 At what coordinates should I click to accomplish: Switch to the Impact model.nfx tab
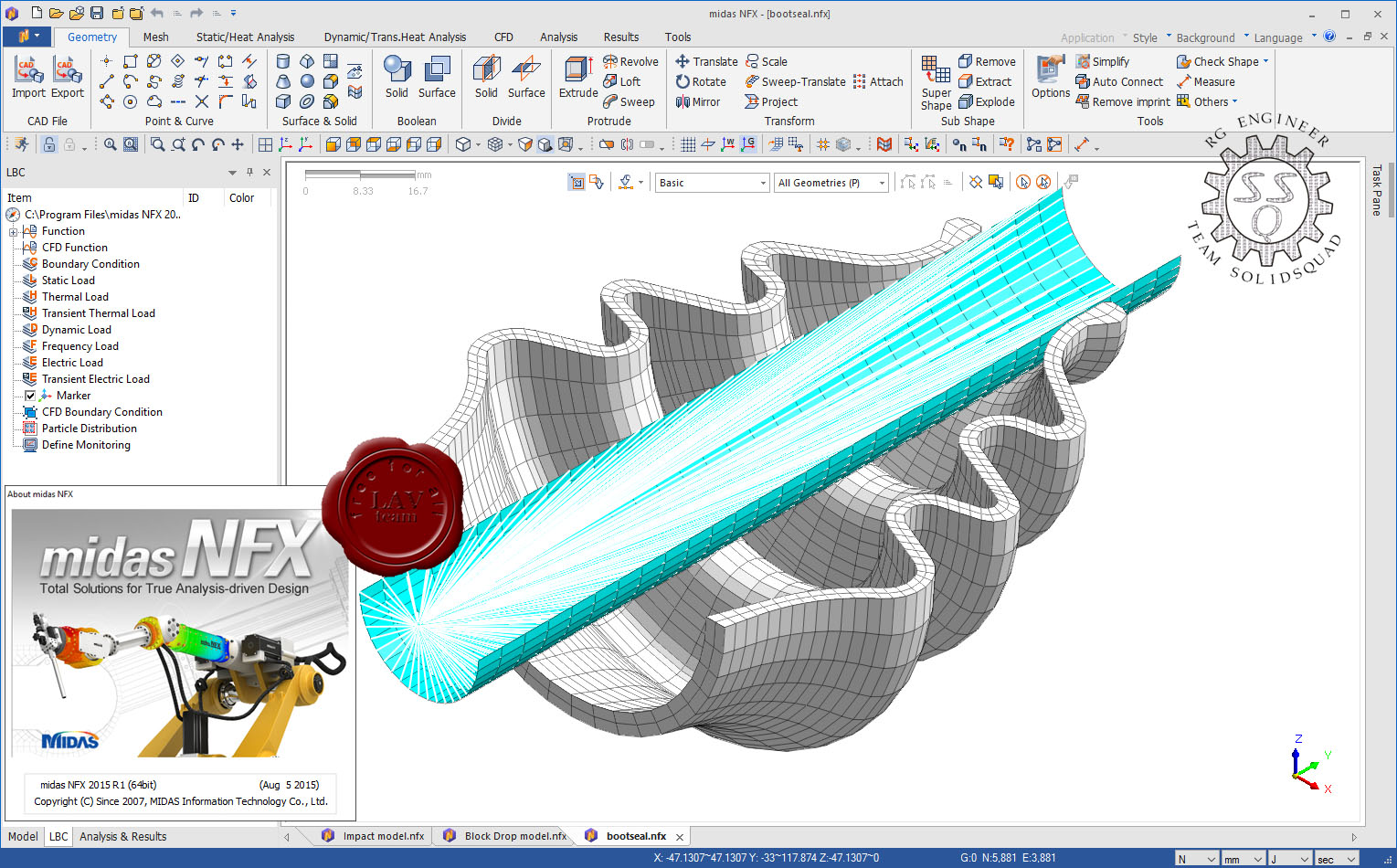tap(374, 836)
